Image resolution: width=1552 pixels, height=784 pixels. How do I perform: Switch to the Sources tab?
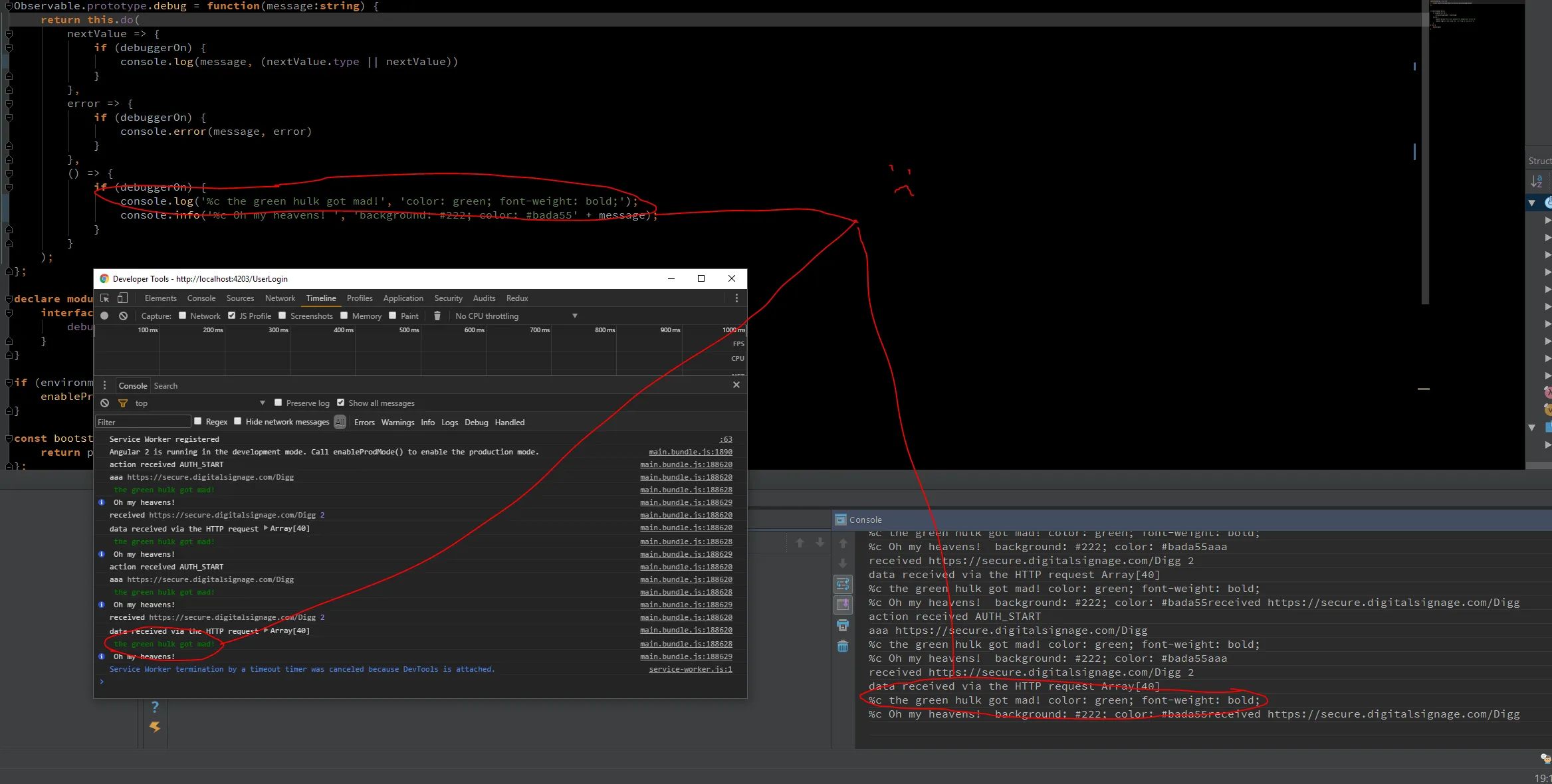click(x=240, y=298)
